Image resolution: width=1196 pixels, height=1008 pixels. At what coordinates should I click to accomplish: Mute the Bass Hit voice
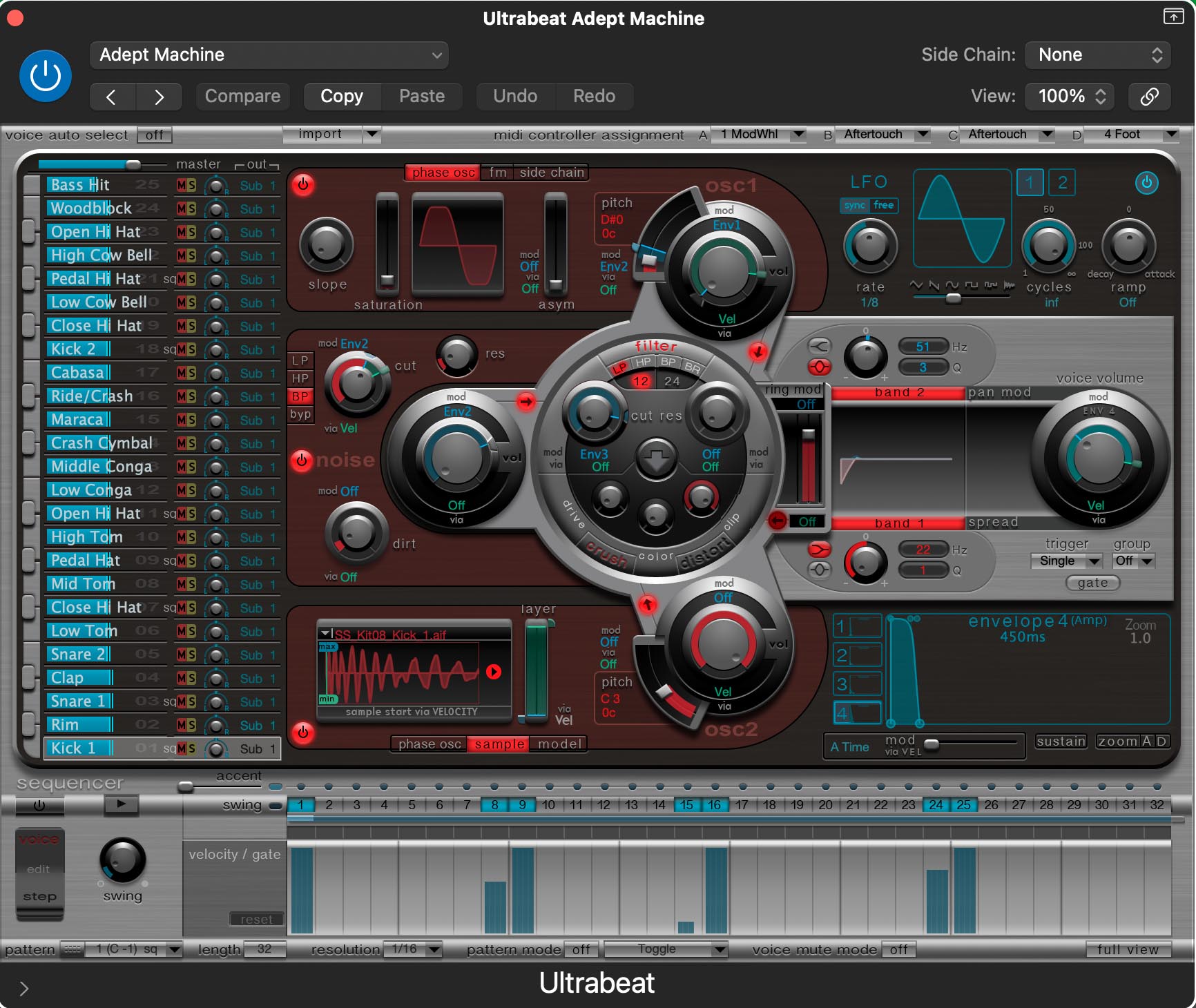click(182, 185)
